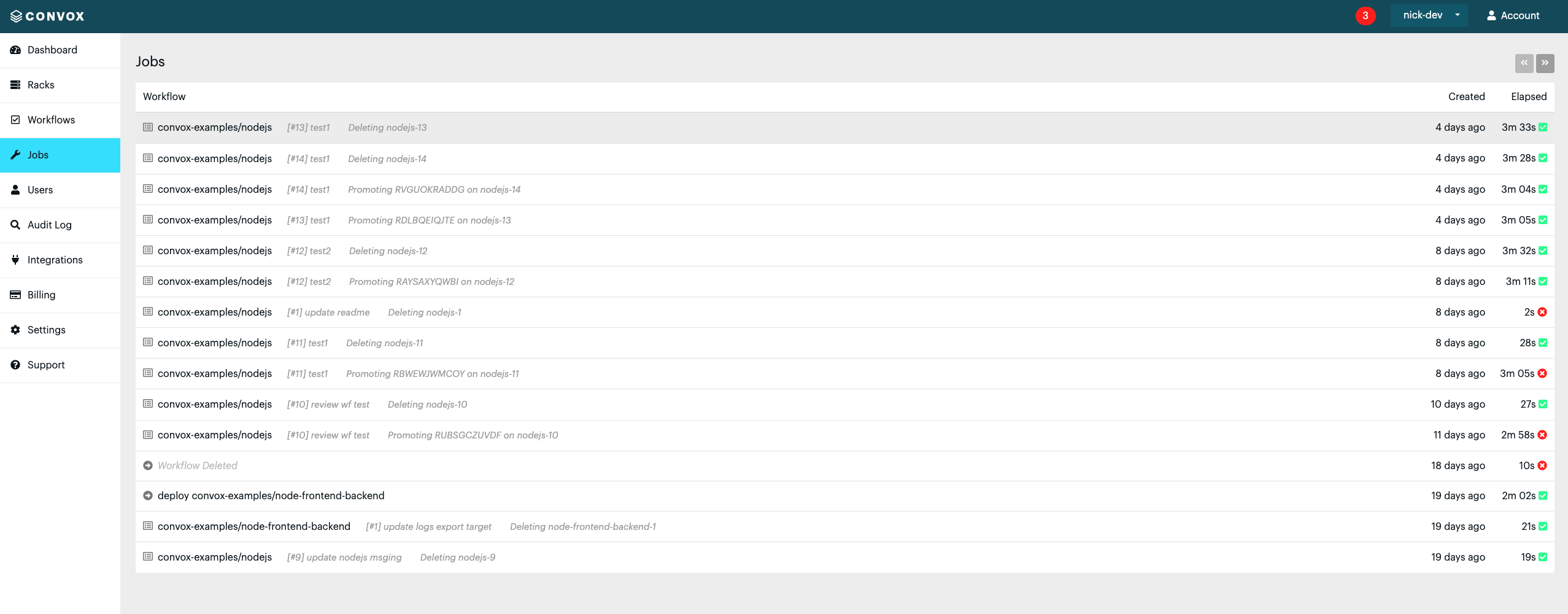Click success status icon for Deleting nodejs-13
1568x614 pixels.
pos(1543,128)
